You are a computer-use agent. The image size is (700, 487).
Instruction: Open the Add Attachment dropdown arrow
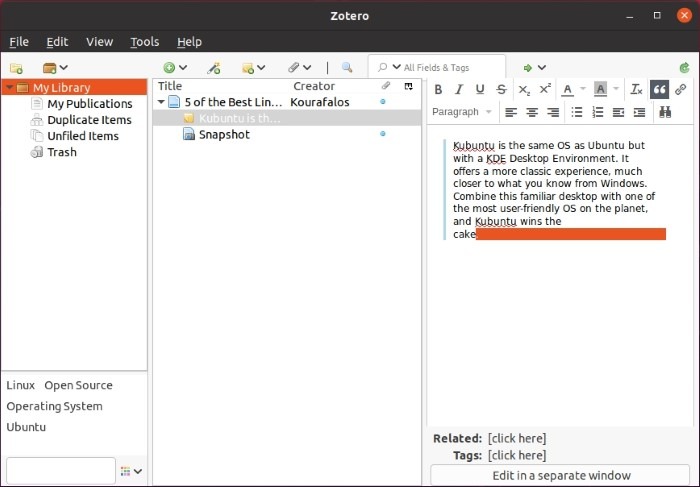click(x=307, y=68)
